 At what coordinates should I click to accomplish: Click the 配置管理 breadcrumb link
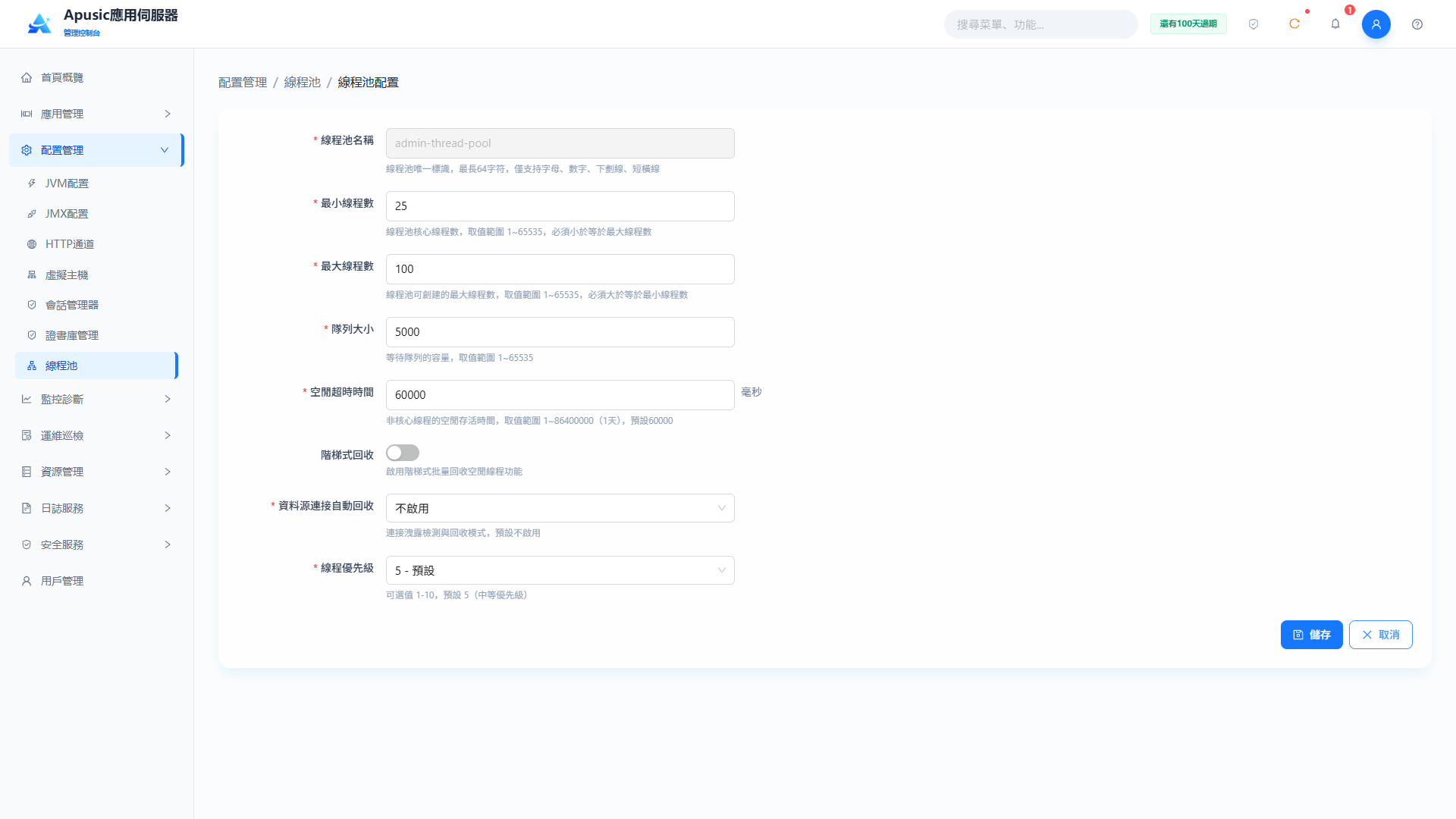243,82
